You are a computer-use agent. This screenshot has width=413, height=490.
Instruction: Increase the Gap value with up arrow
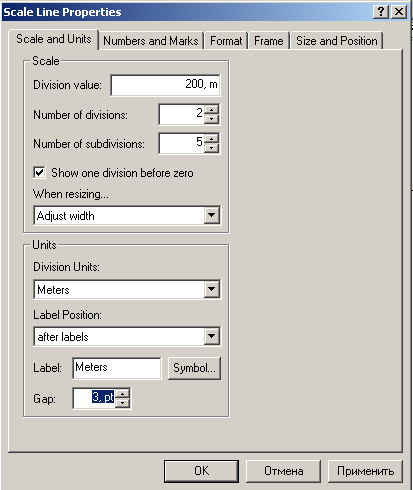(123, 394)
